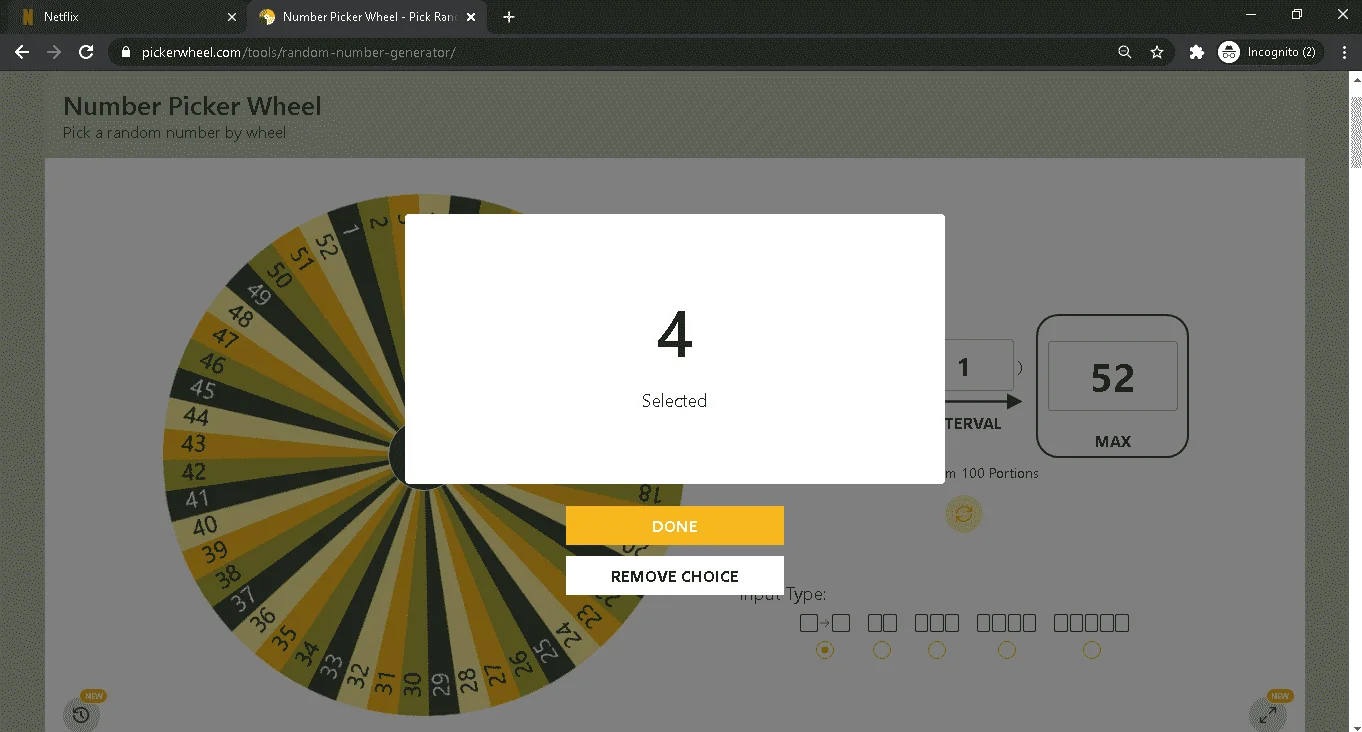Image resolution: width=1362 pixels, height=732 pixels.
Task: Click the REMOVE CHOICE button
Action: pyautogui.click(x=675, y=576)
